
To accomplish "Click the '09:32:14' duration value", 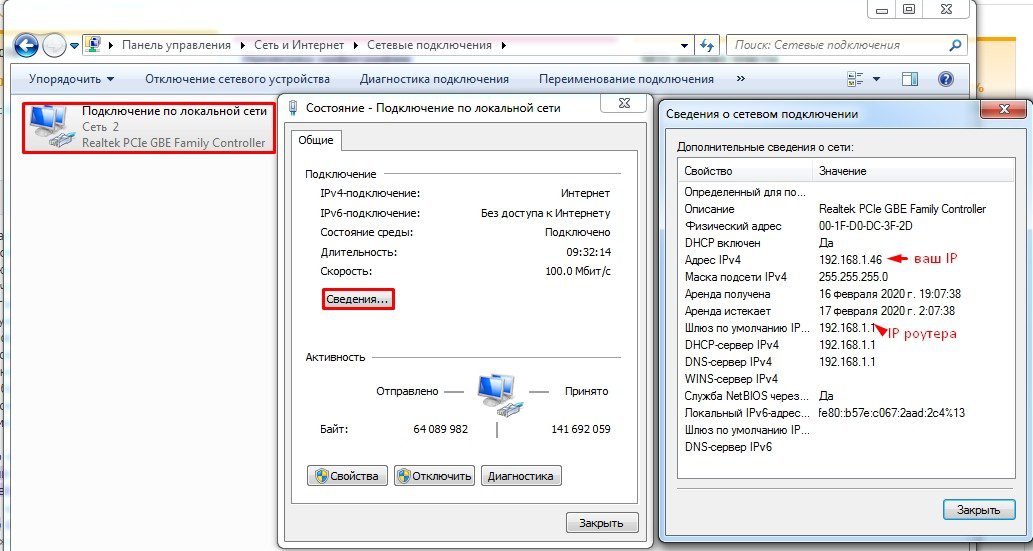I will 588,252.
